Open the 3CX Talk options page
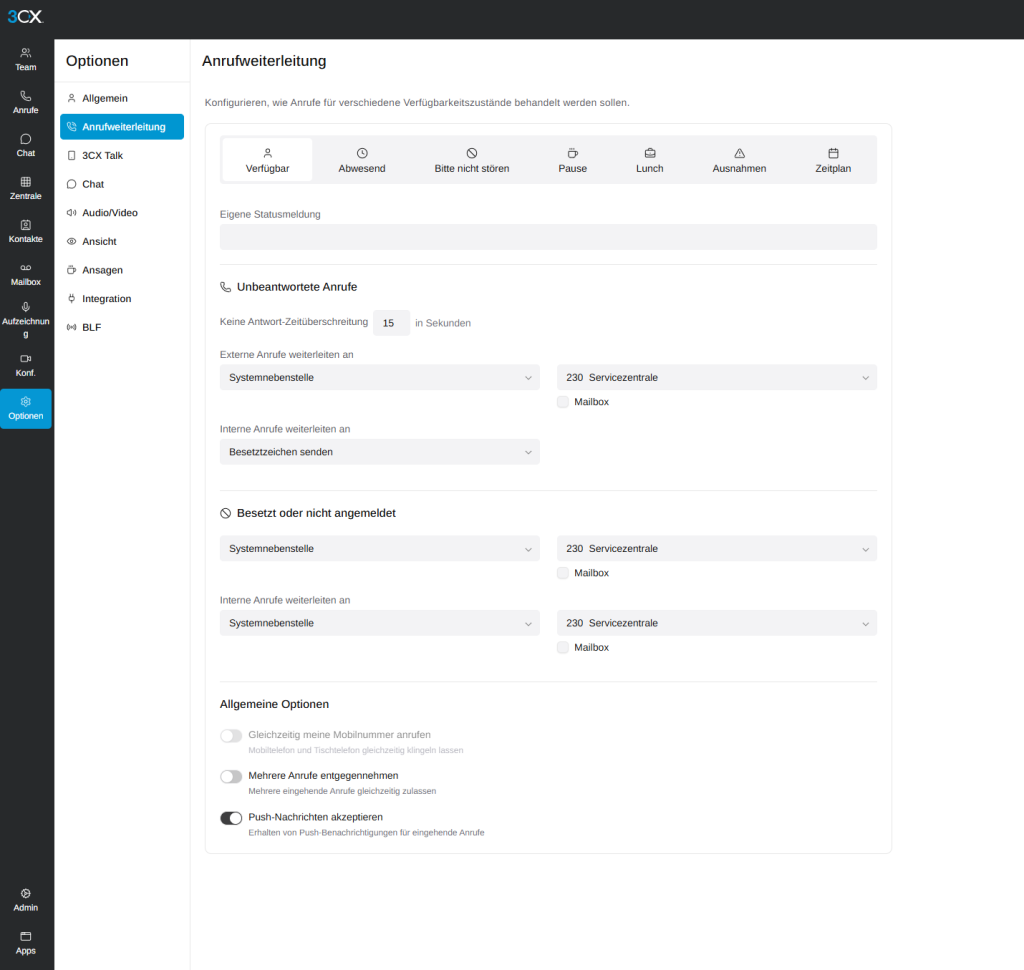Screen dimensions: 1024x970 coord(121,155)
